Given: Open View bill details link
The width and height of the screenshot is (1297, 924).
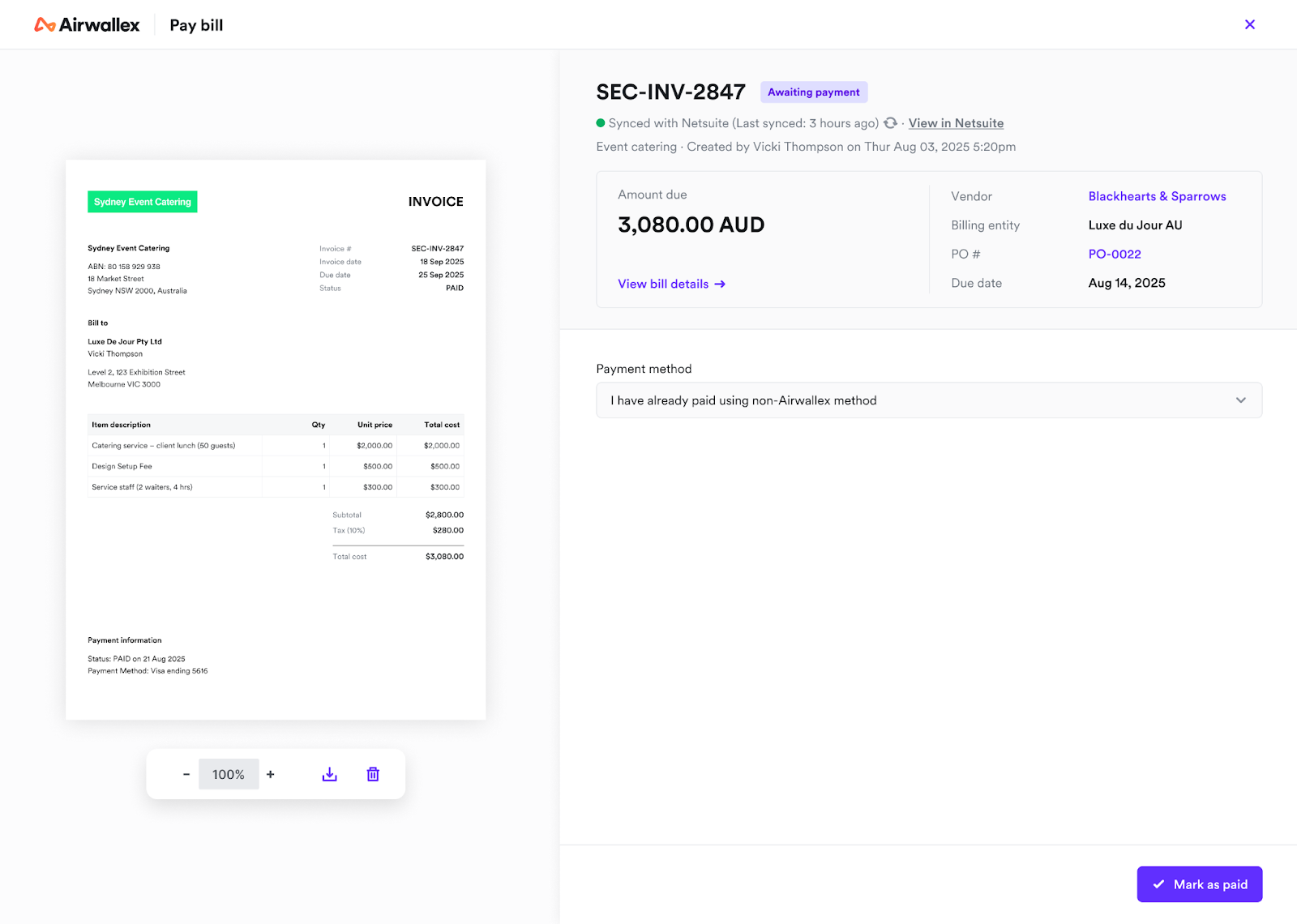Looking at the screenshot, I should [663, 284].
